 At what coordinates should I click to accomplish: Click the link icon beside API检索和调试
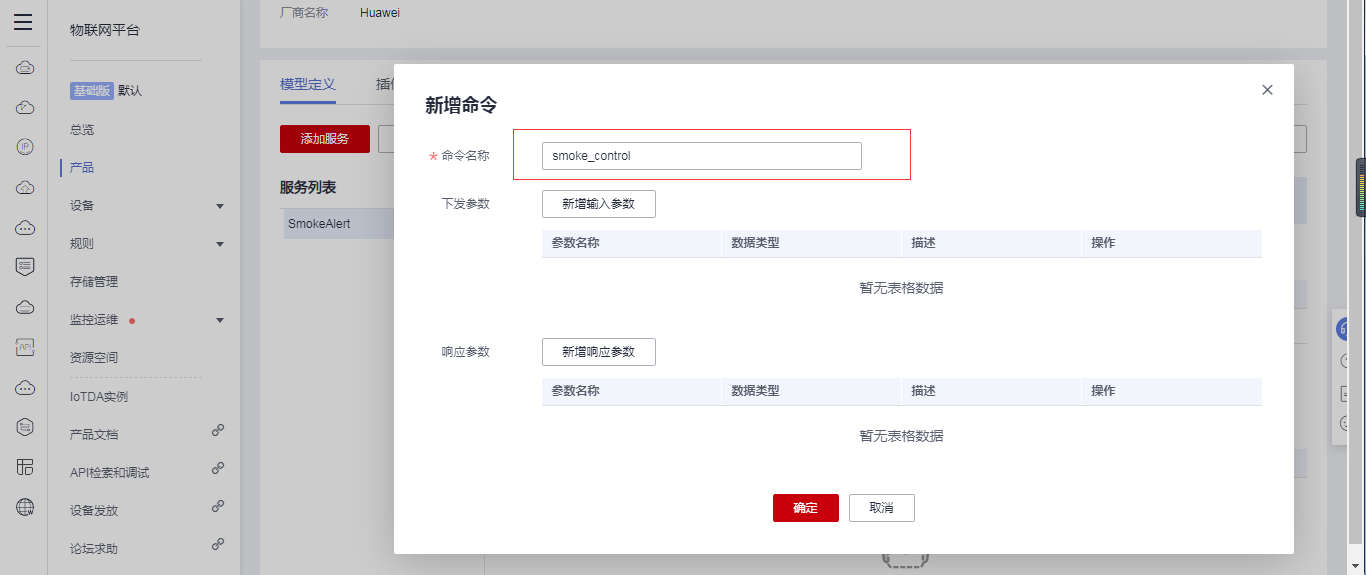click(217, 468)
